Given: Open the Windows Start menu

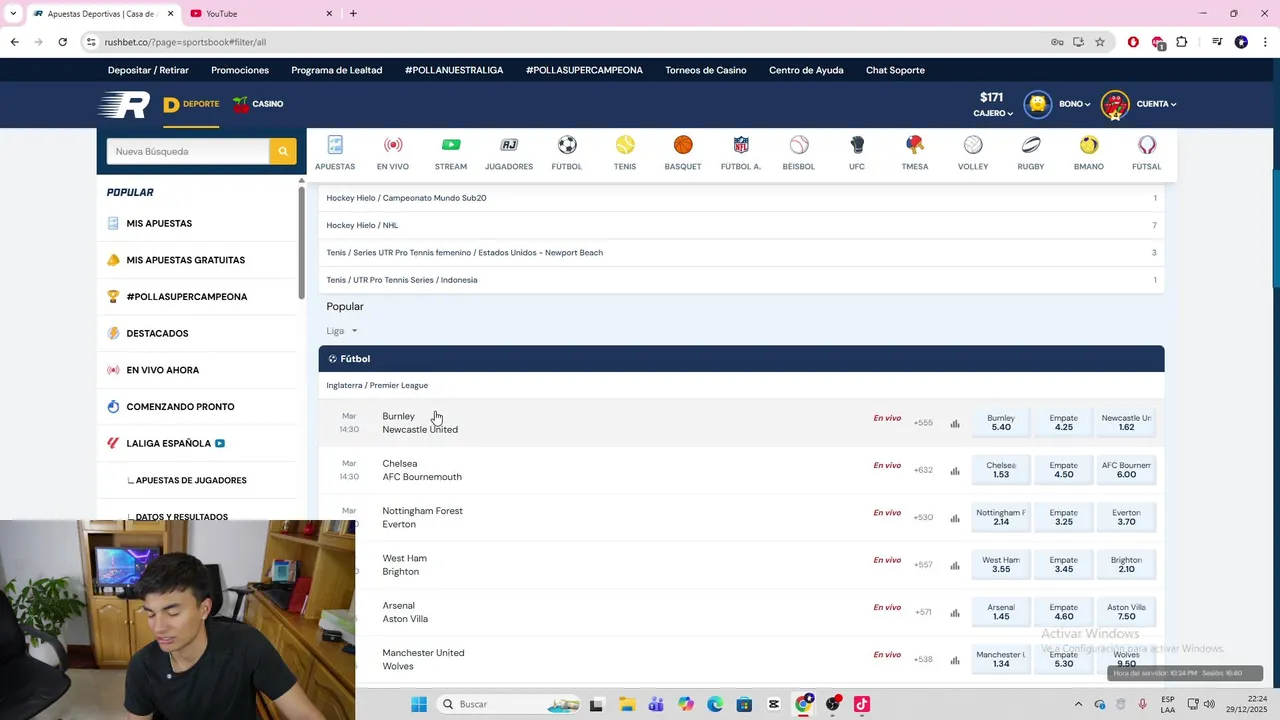Looking at the screenshot, I should point(419,704).
